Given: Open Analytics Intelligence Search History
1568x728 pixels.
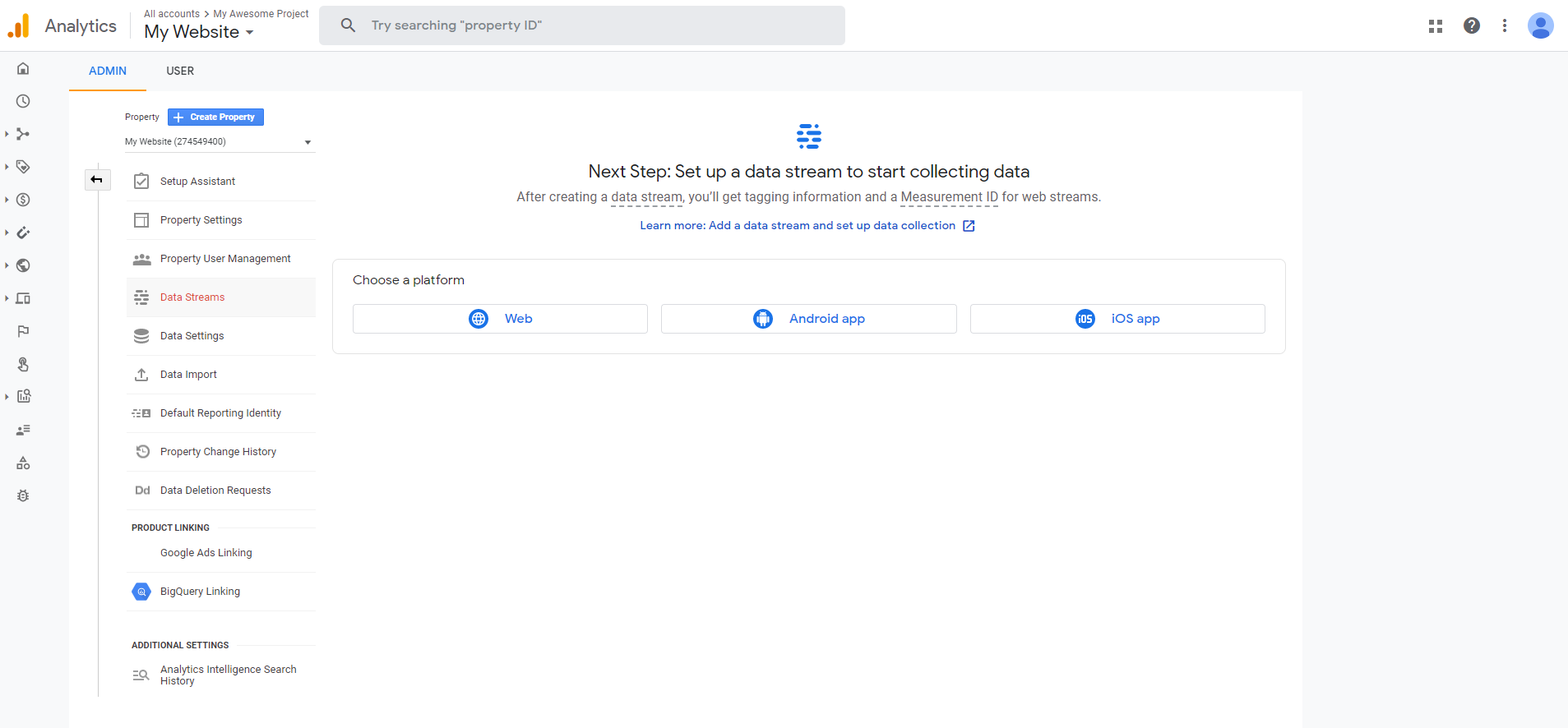Looking at the screenshot, I should pyautogui.click(x=221, y=675).
